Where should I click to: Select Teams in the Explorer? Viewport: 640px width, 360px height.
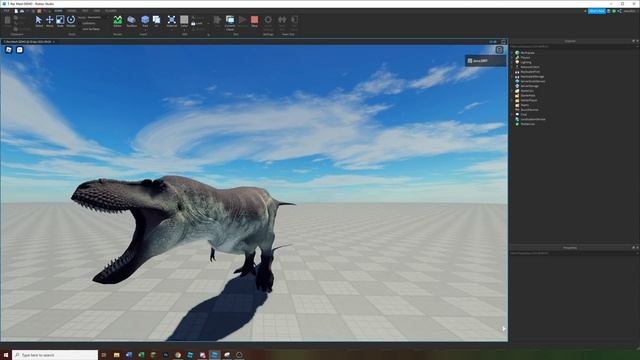coord(524,105)
